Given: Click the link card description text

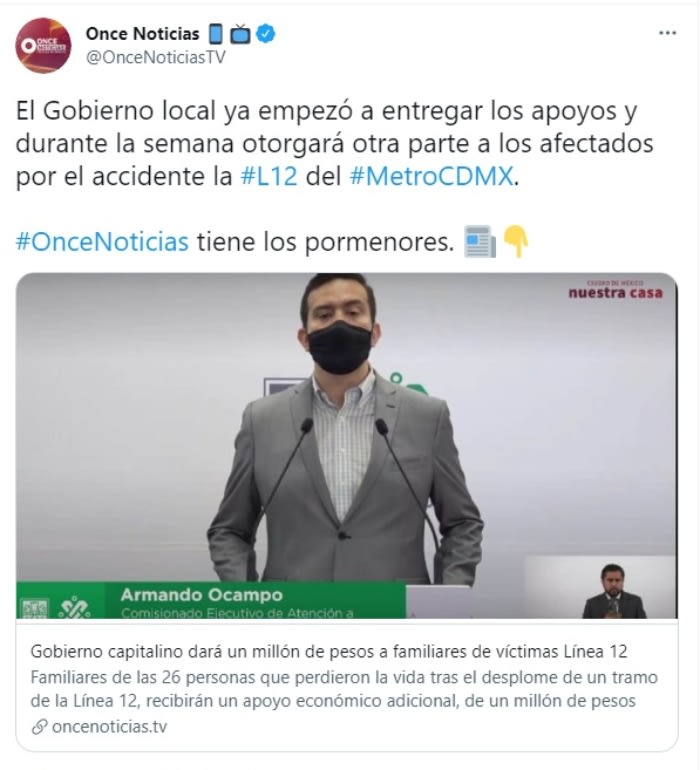Looking at the screenshot, I should coord(344,689).
